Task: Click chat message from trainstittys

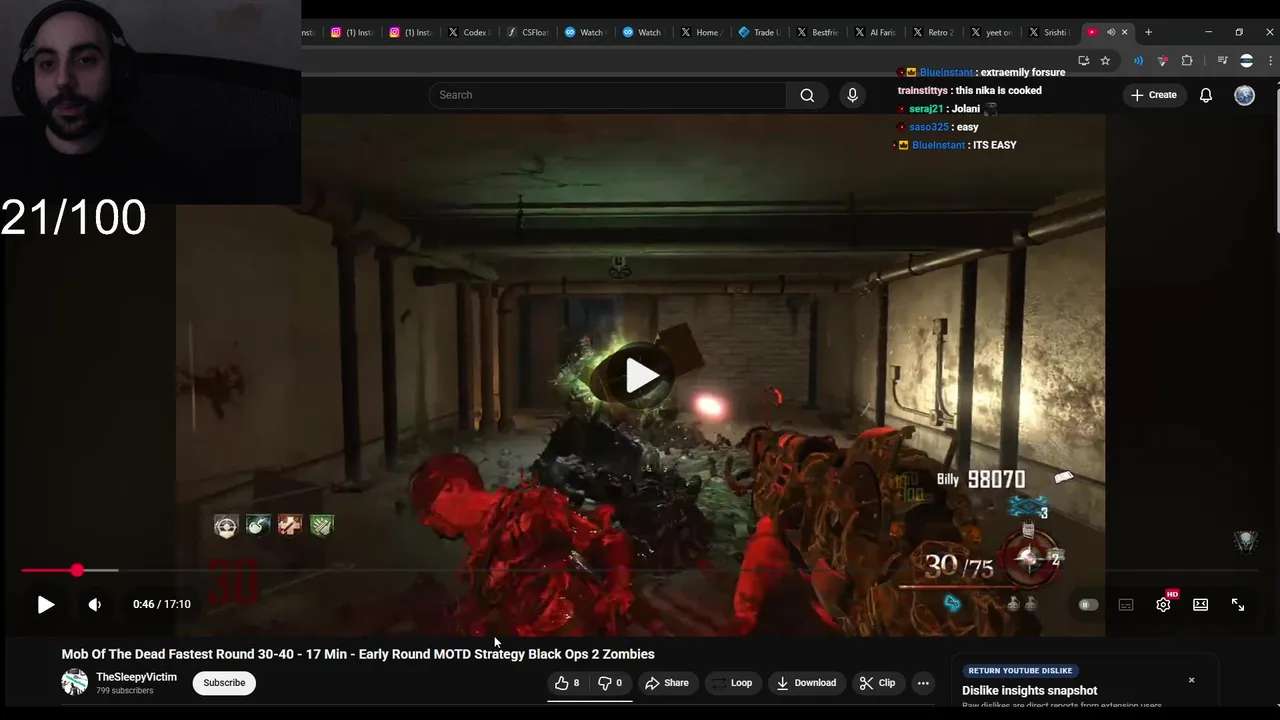Action: (970, 90)
